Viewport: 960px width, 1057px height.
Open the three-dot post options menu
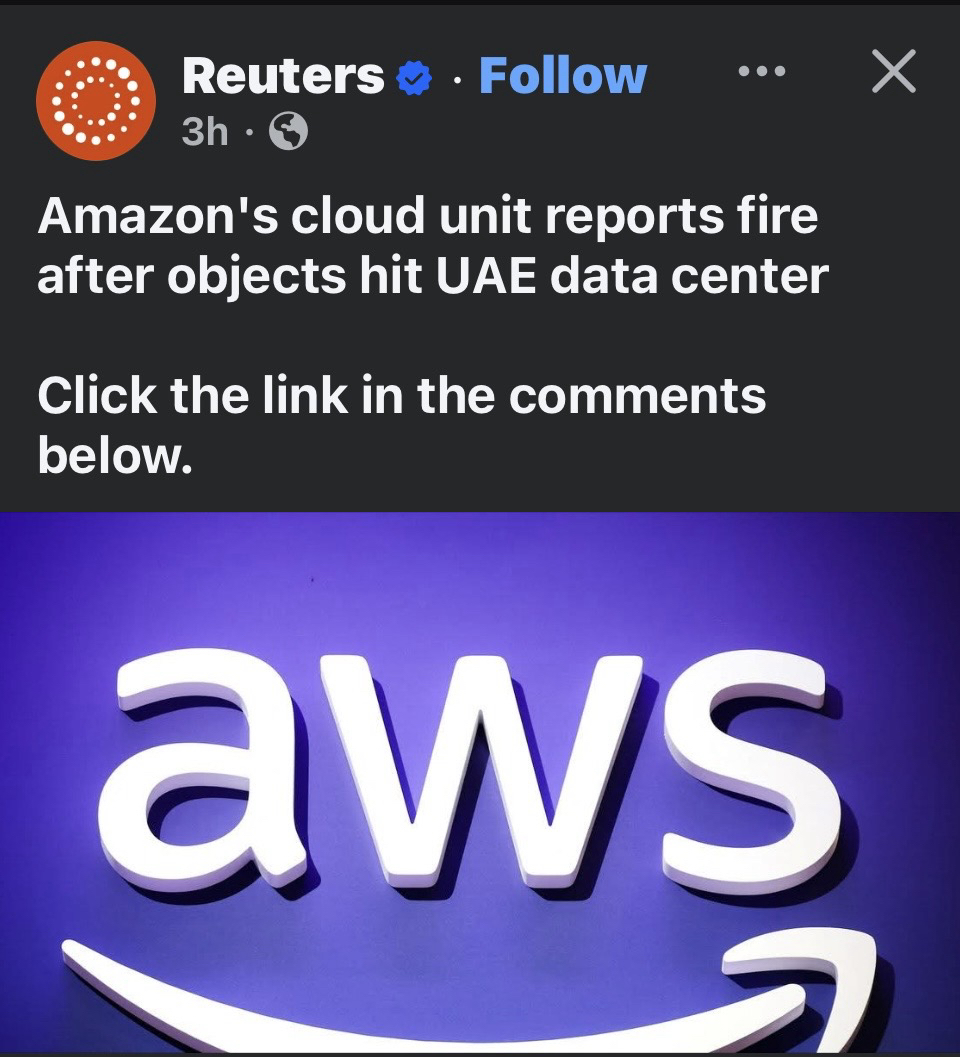click(x=762, y=70)
